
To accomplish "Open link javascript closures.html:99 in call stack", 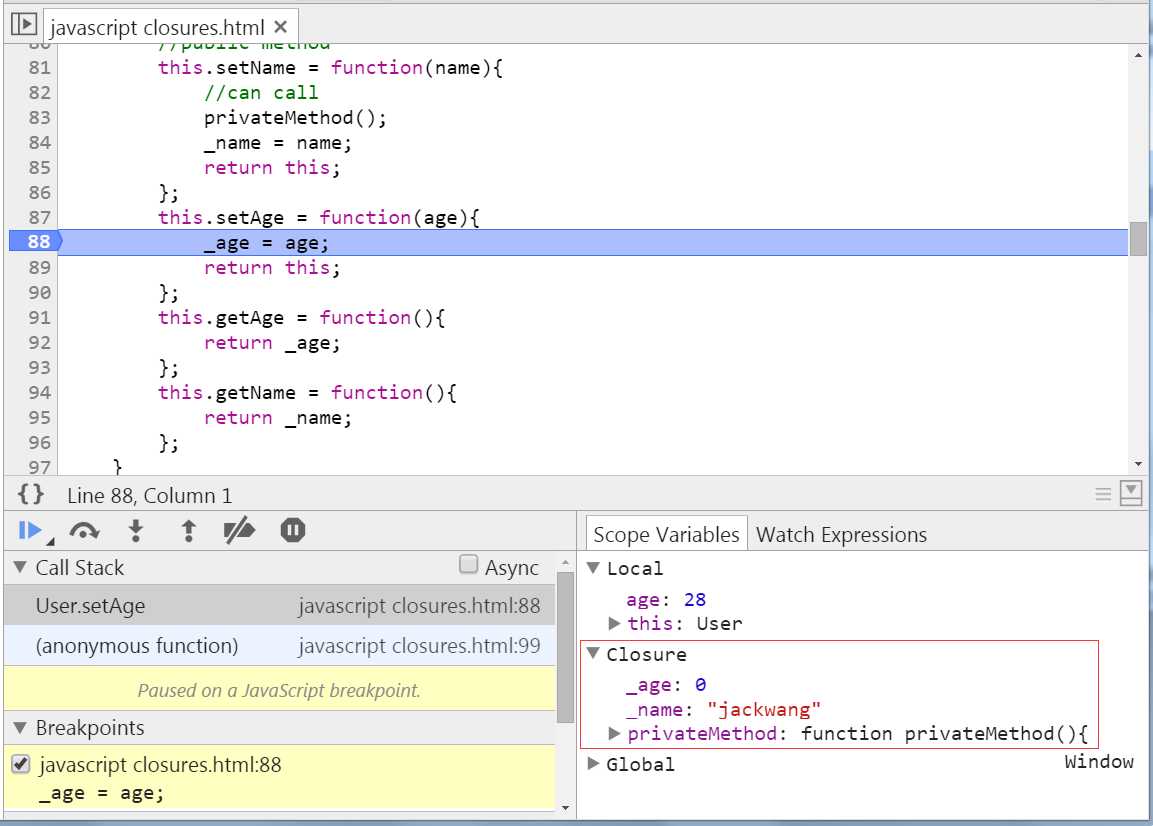I will [419, 646].
